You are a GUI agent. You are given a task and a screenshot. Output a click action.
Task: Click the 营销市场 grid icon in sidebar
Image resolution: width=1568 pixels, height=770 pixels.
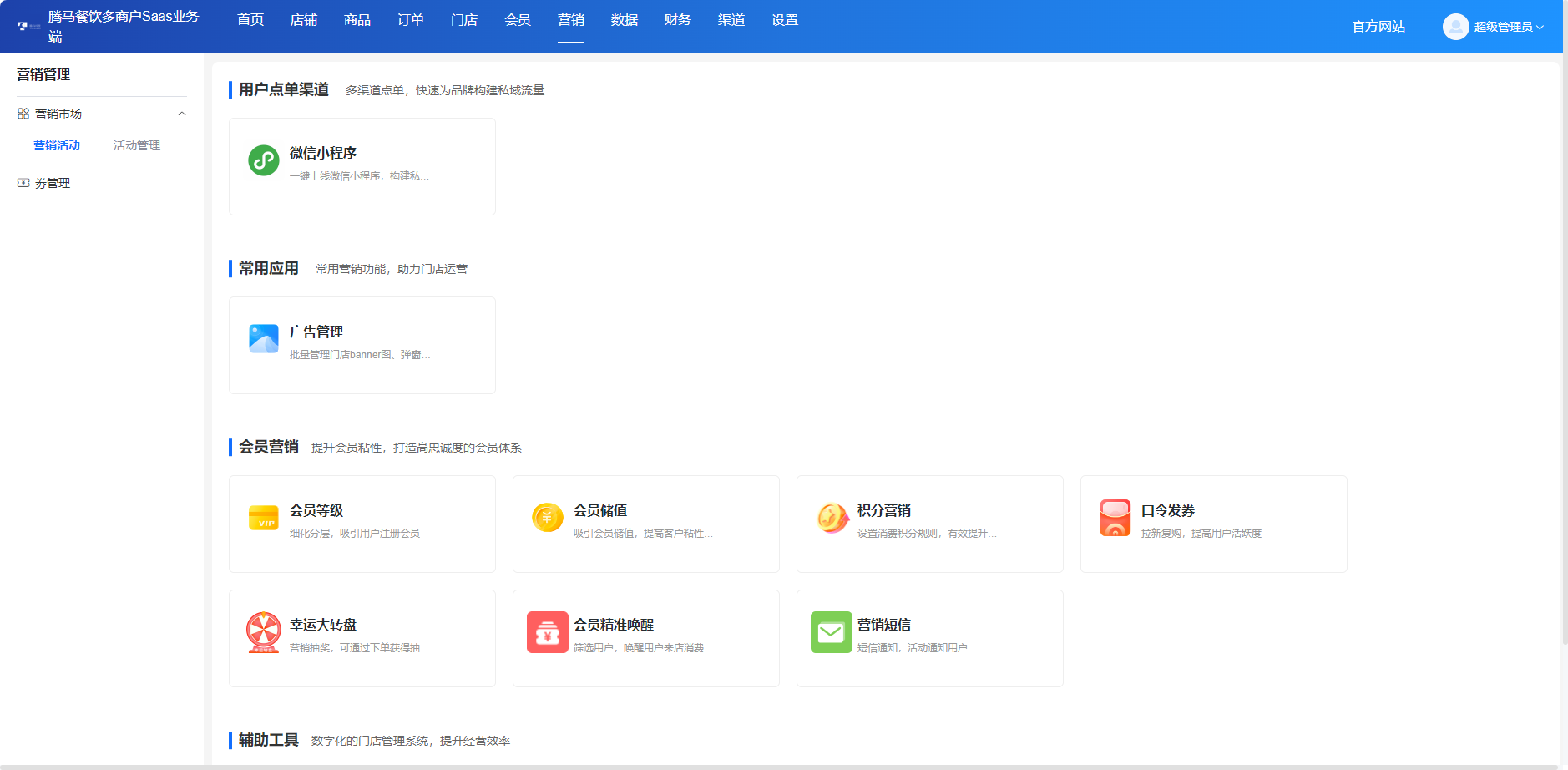point(23,114)
